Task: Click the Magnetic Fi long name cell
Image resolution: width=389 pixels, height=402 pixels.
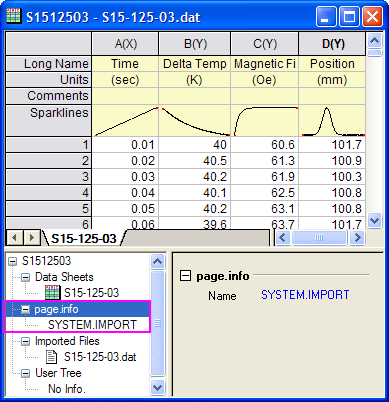Action: pos(265,64)
